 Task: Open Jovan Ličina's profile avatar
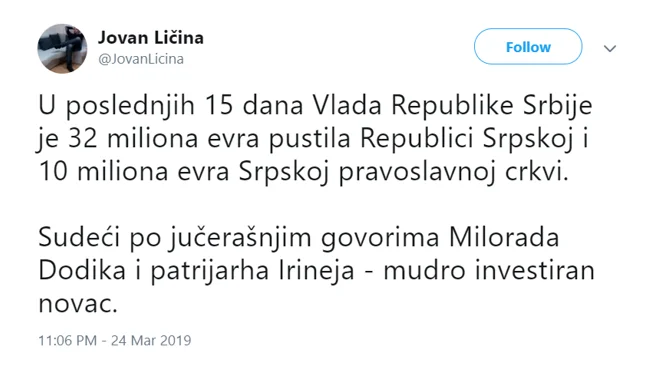(62, 49)
